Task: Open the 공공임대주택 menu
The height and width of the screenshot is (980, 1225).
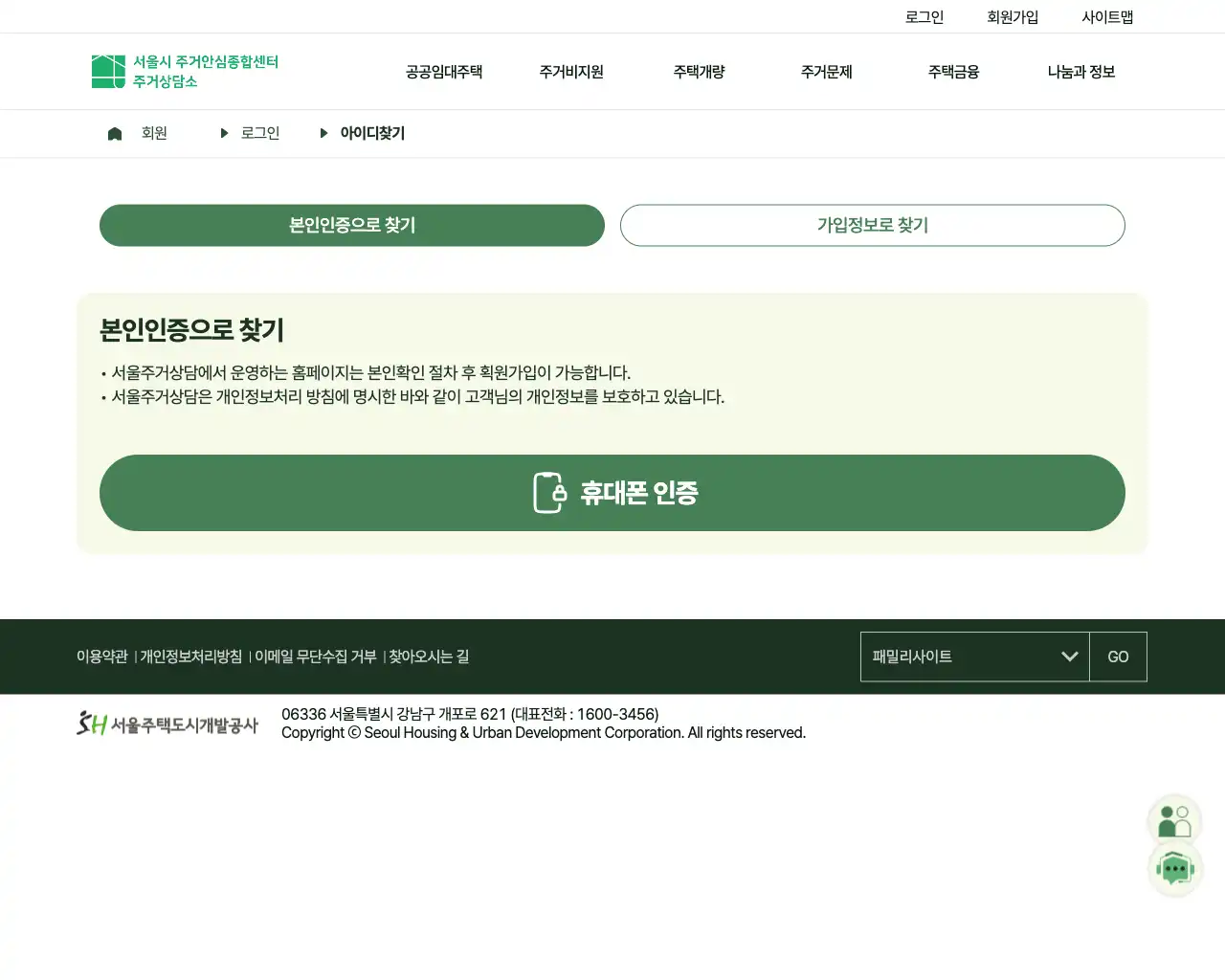Action: [443, 71]
